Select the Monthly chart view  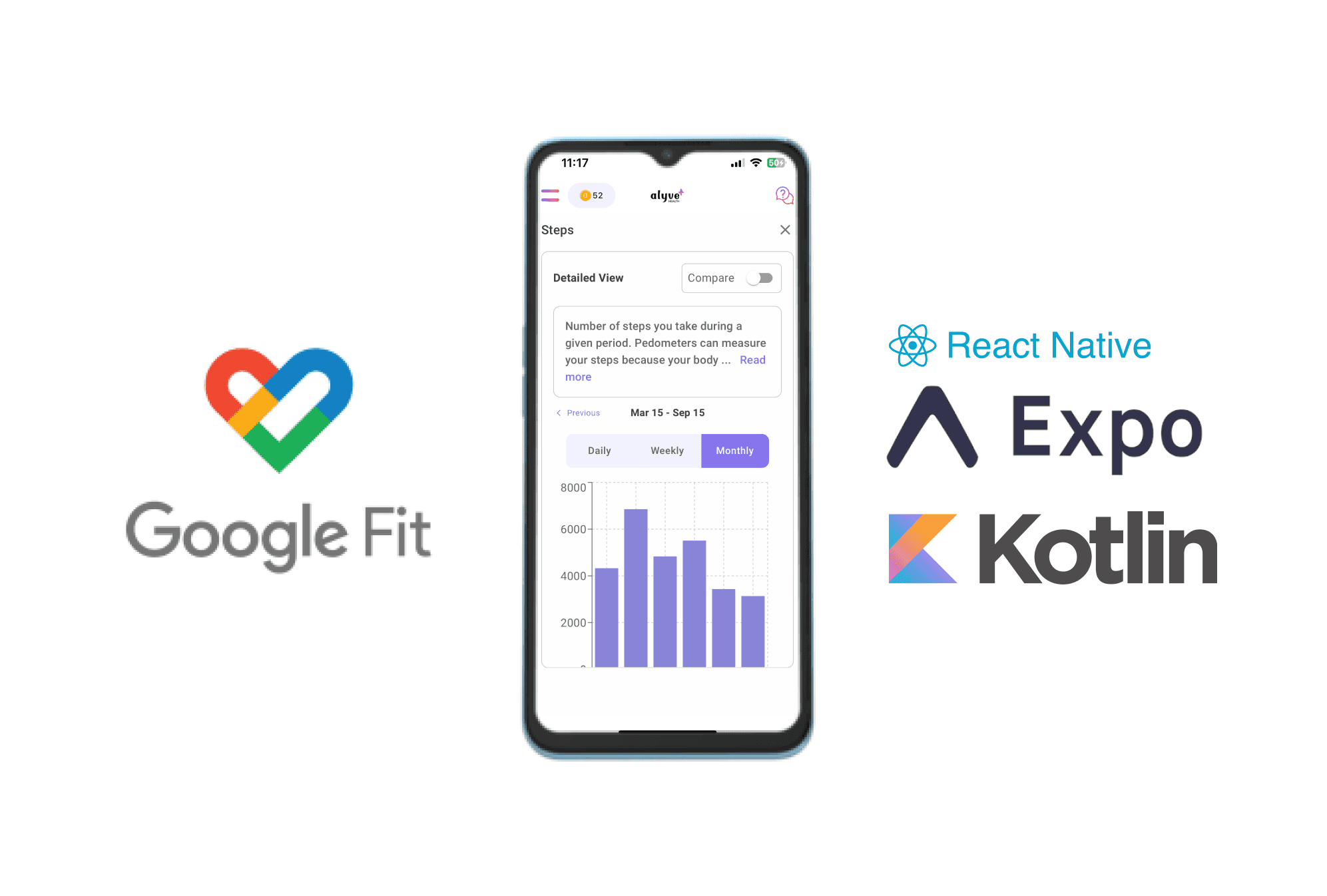tap(736, 450)
